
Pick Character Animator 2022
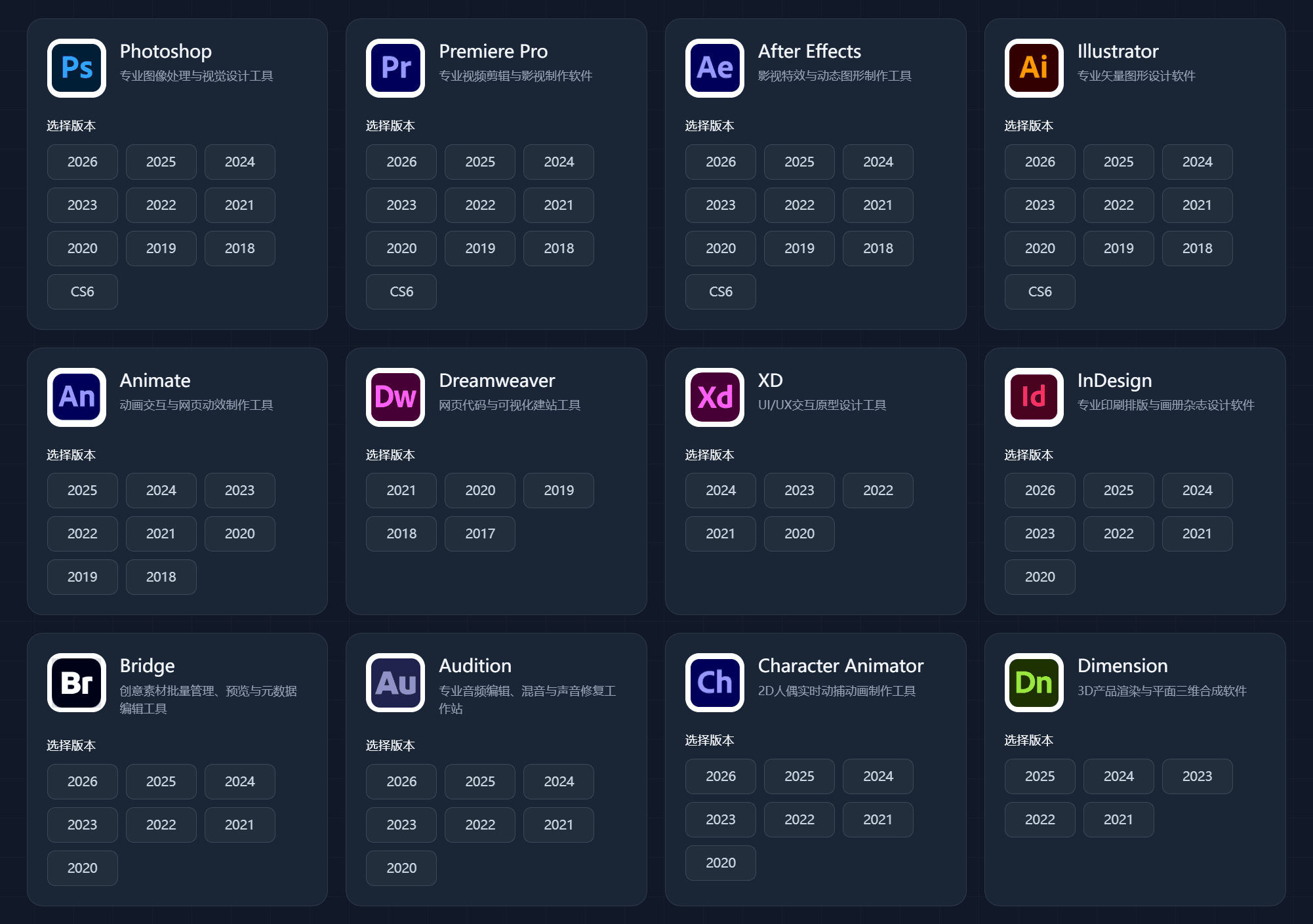click(799, 820)
